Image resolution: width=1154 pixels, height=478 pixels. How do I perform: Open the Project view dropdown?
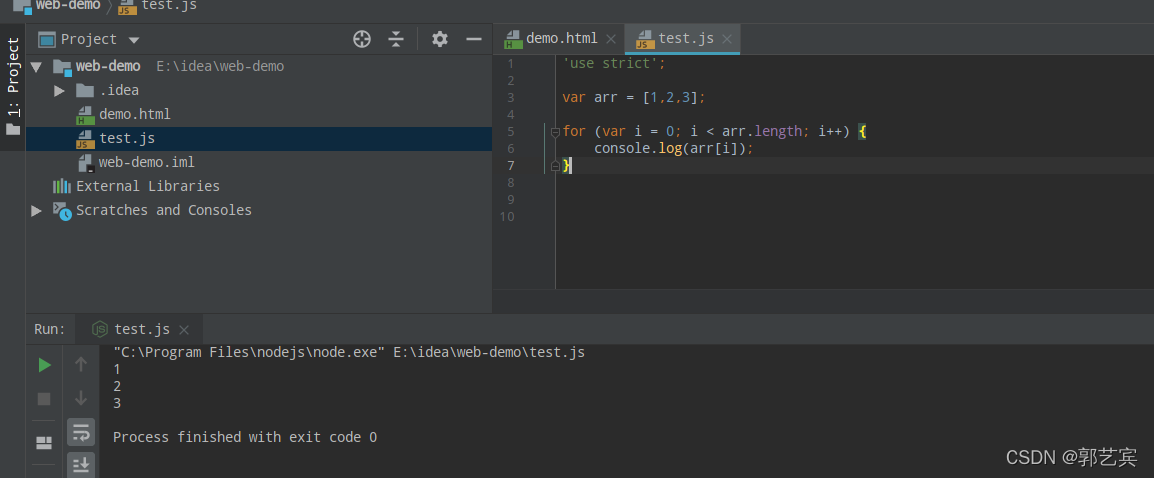[x=134, y=40]
